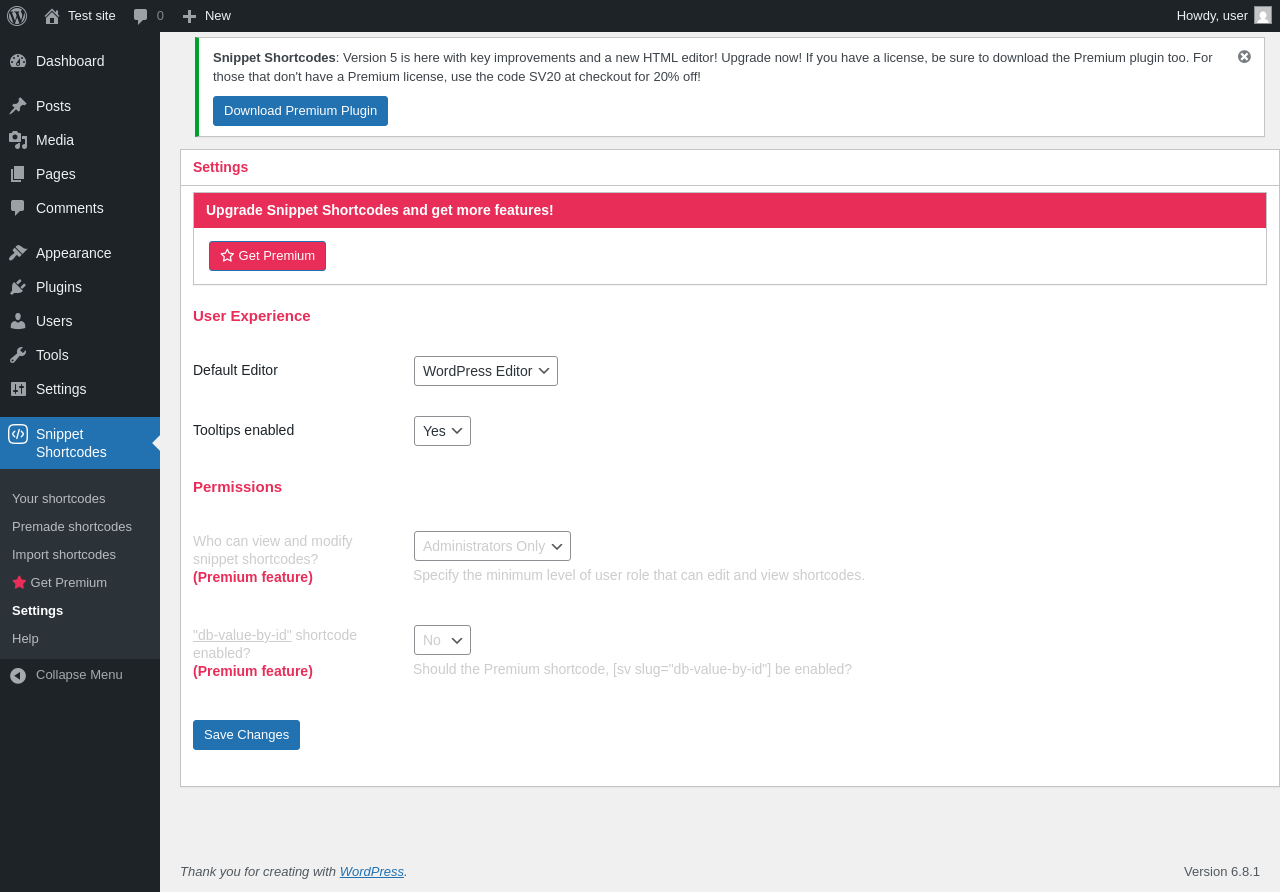1280x892 pixels.
Task: Click the Settings sliders icon in sidebar
Action: 18,389
